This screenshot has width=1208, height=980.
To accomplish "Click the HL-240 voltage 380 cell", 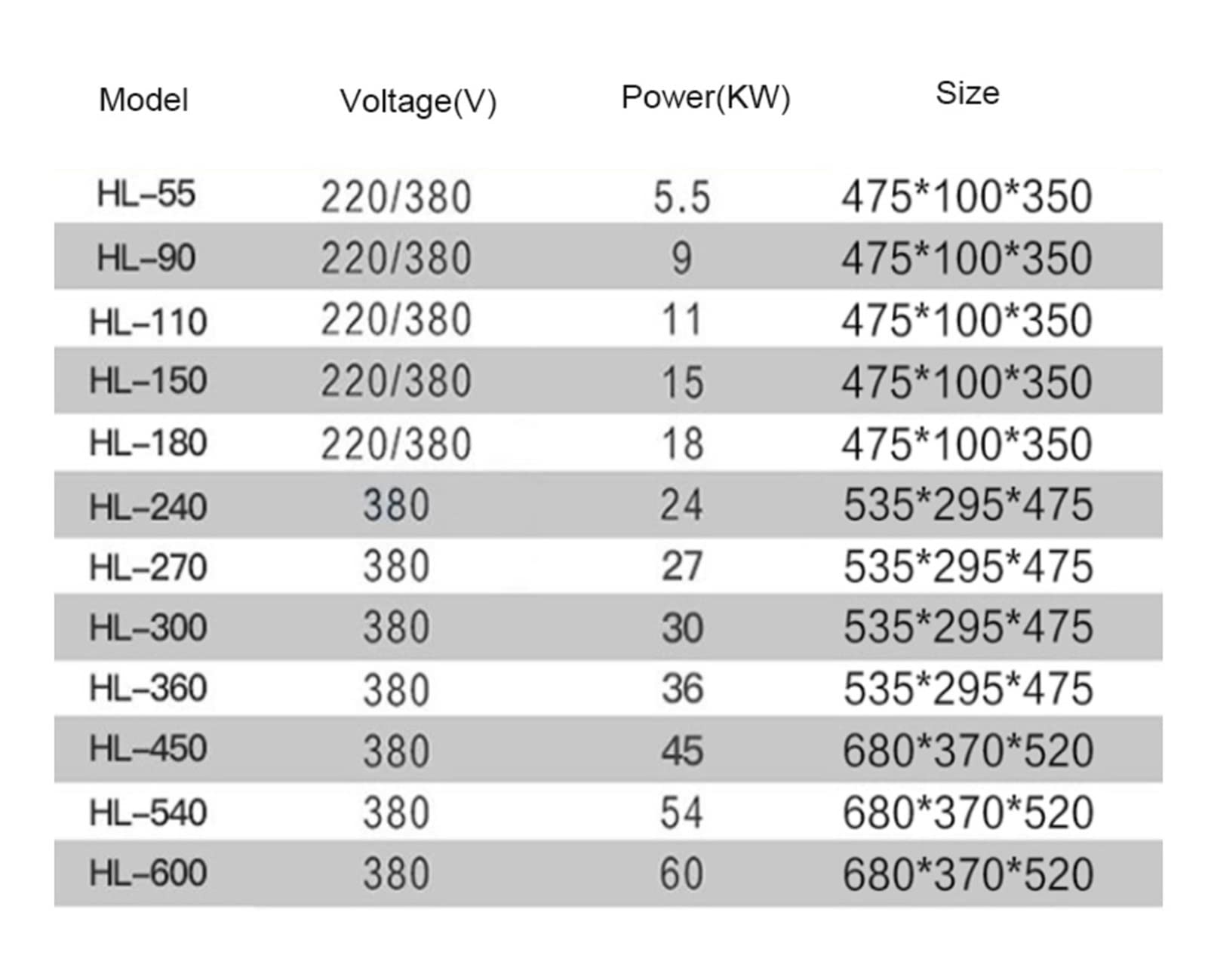I will (x=396, y=505).
